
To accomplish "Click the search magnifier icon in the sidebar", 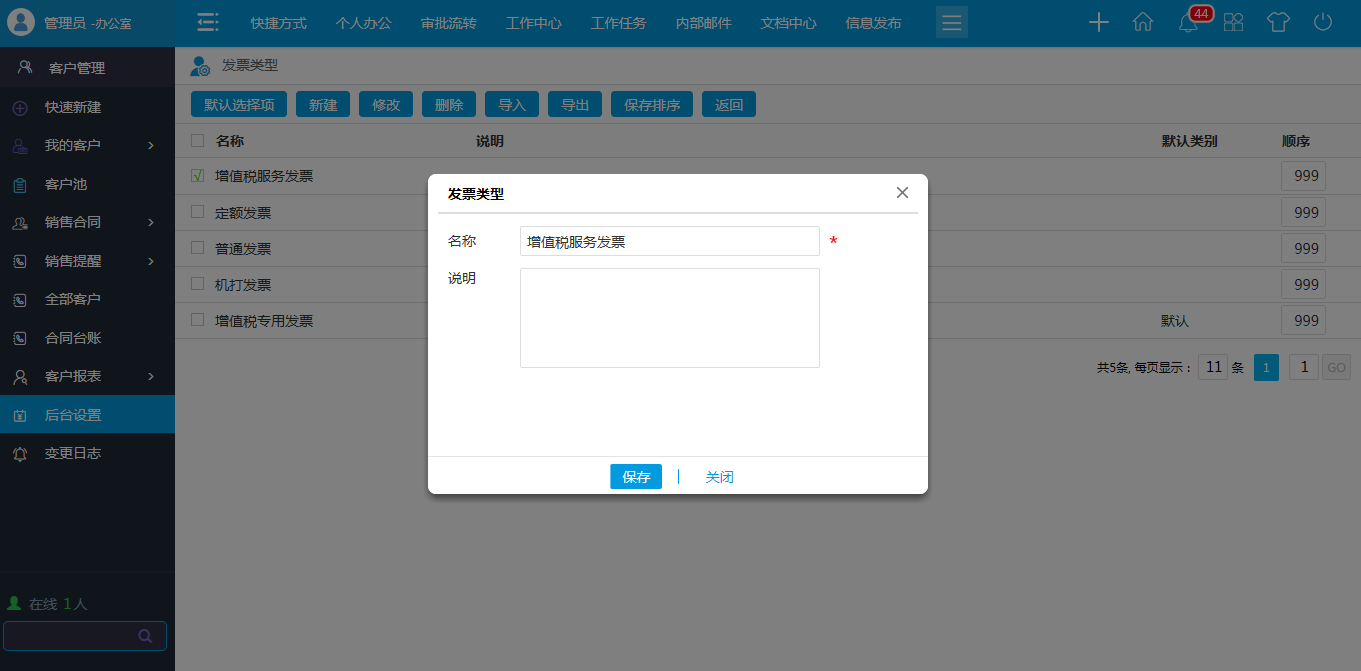I will click(x=143, y=636).
